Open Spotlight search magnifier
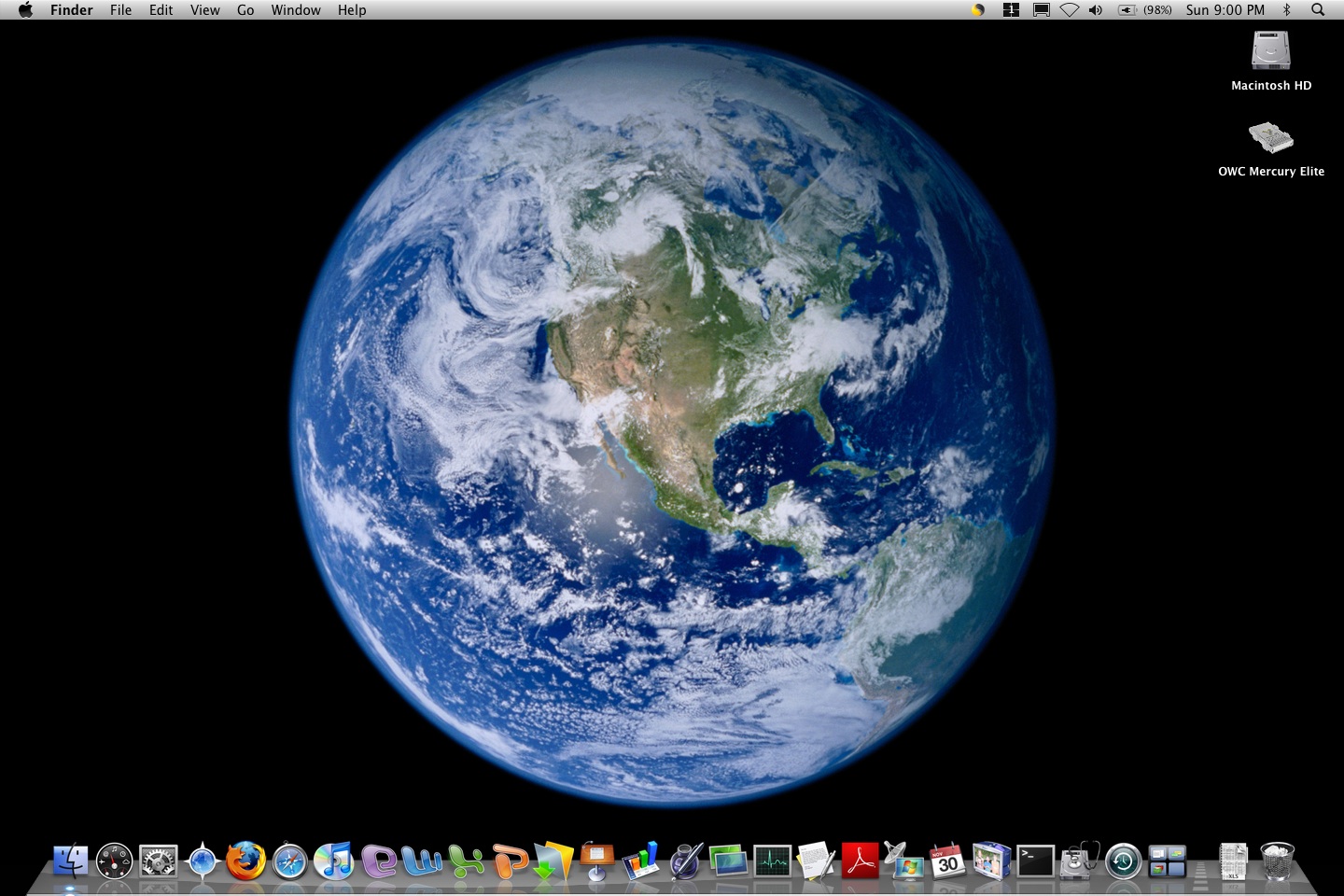 tap(1318, 10)
